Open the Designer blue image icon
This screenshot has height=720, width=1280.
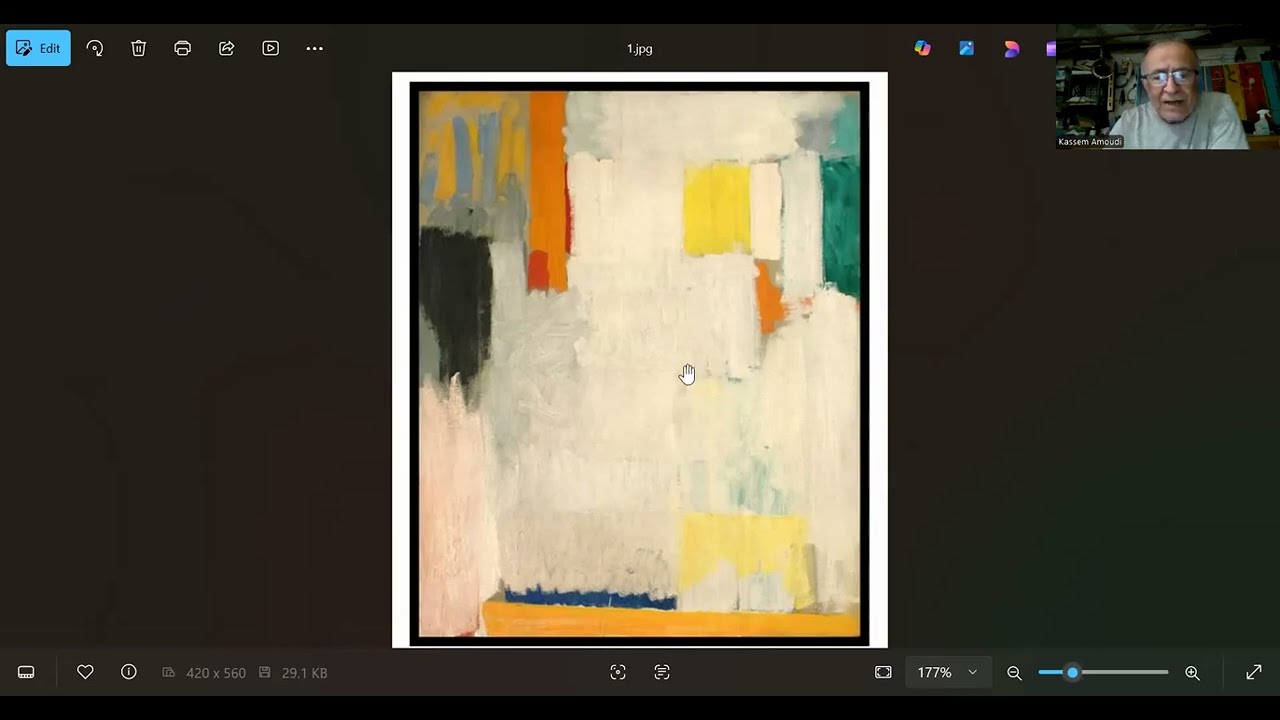pos(966,48)
